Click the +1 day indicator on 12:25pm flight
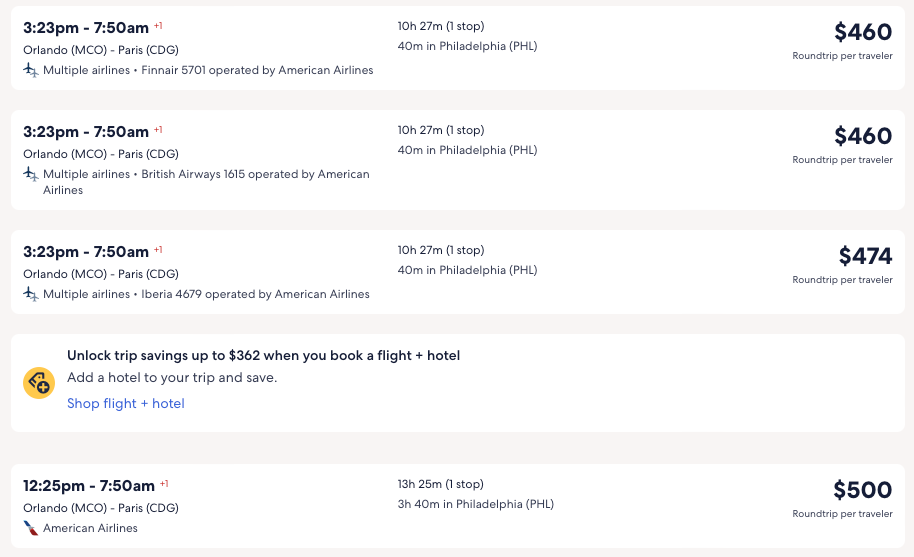 164,484
